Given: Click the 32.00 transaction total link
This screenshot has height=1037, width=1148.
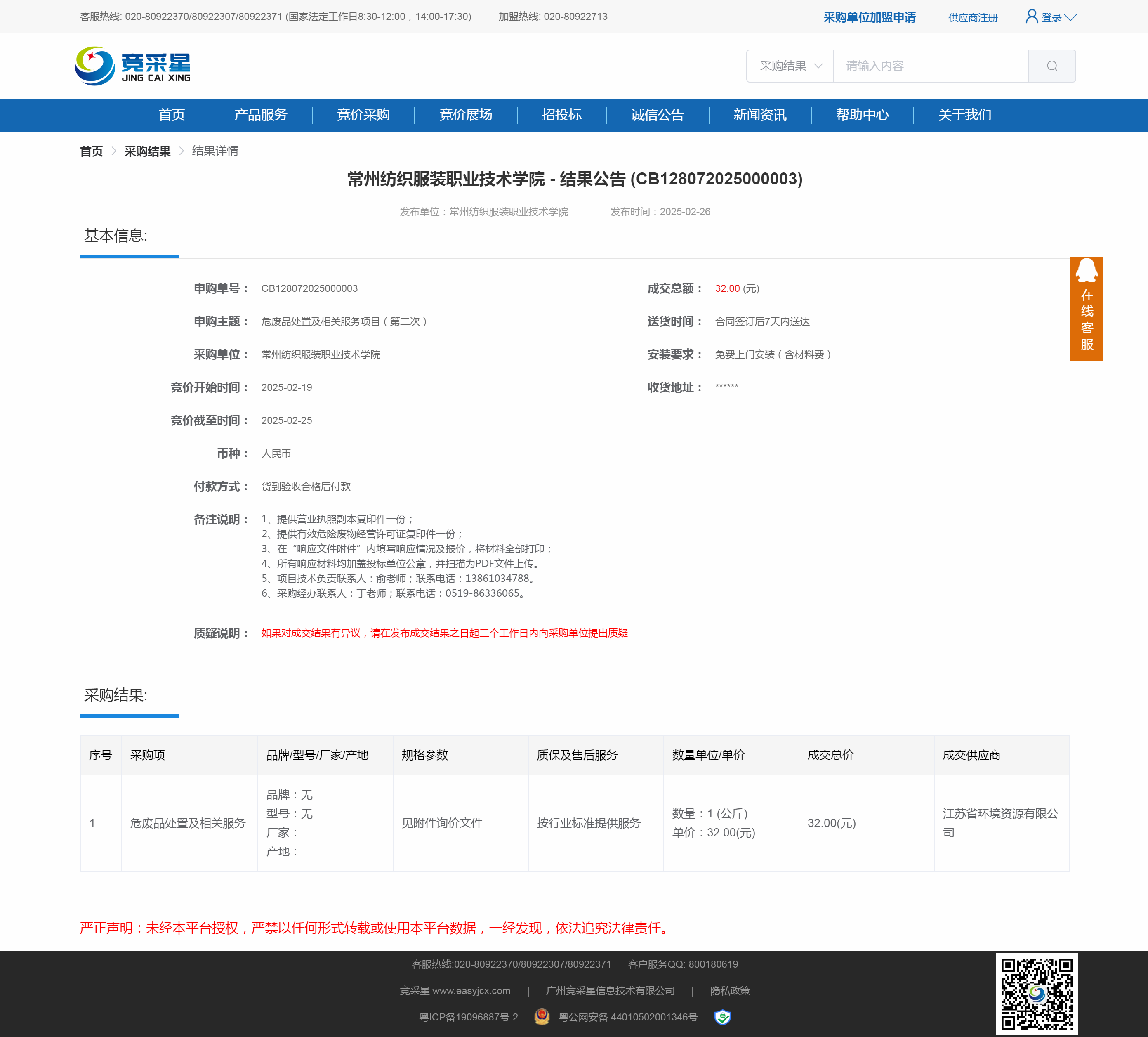Looking at the screenshot, I should [x=727, y=288].
